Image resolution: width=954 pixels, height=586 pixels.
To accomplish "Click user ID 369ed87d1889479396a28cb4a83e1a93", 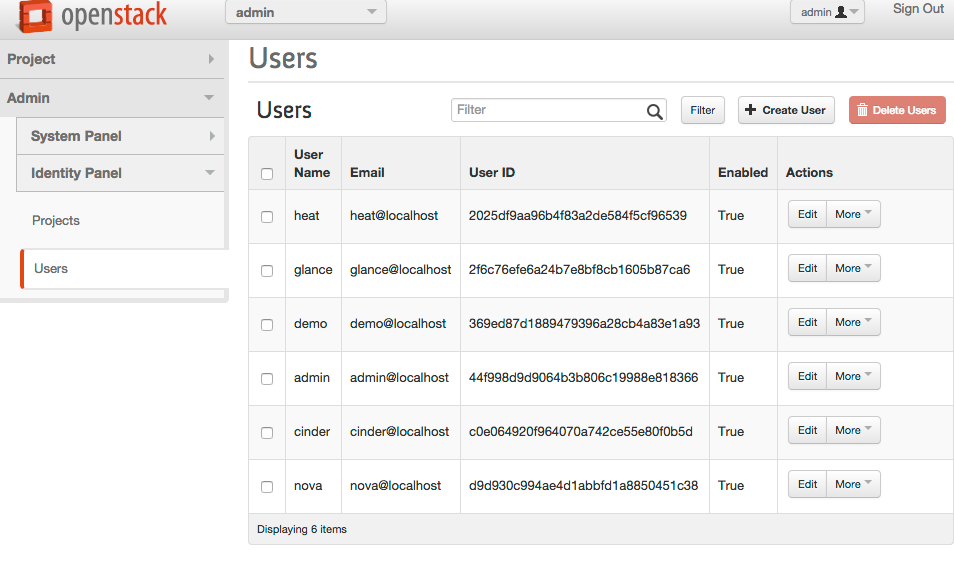I will click(584, 324).
